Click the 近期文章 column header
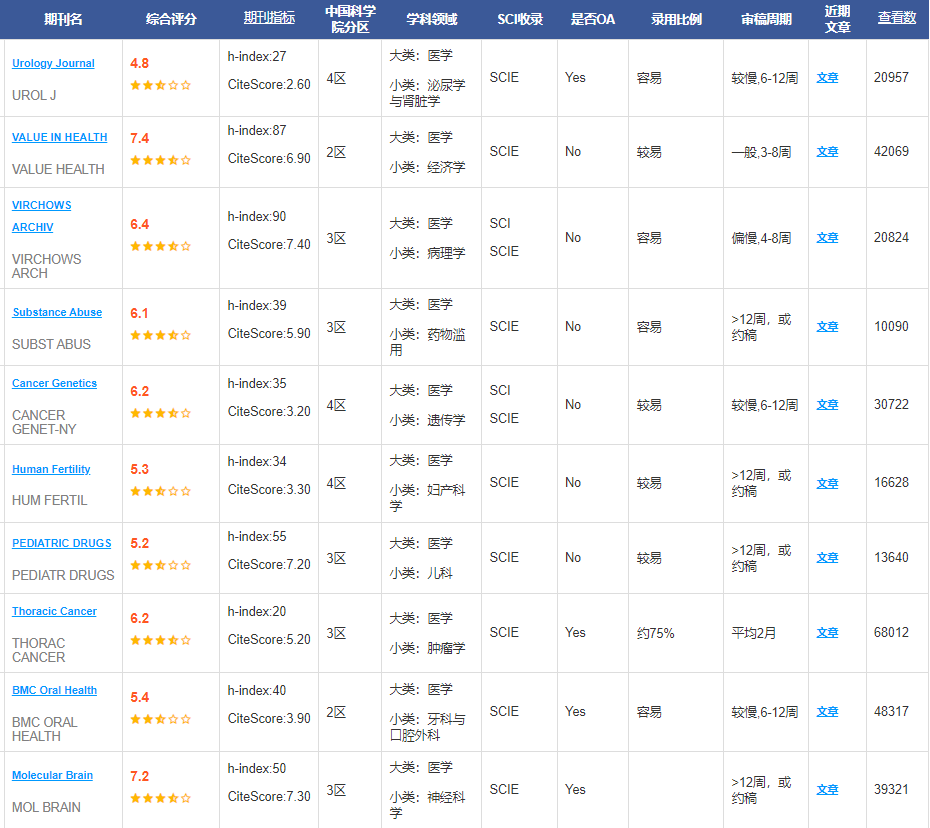This screenshot has height=828, width=930. (x=837, y=19)
